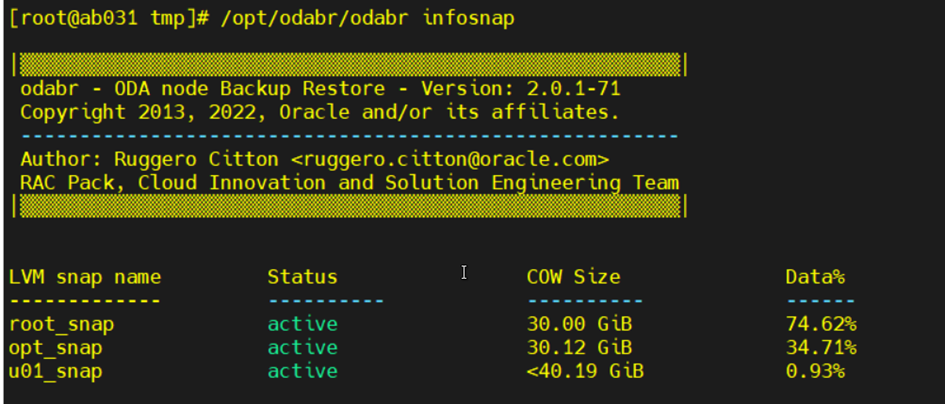The image size is (945, 404).
Task: Click the Status column header
Action: [x=302, y=277]
